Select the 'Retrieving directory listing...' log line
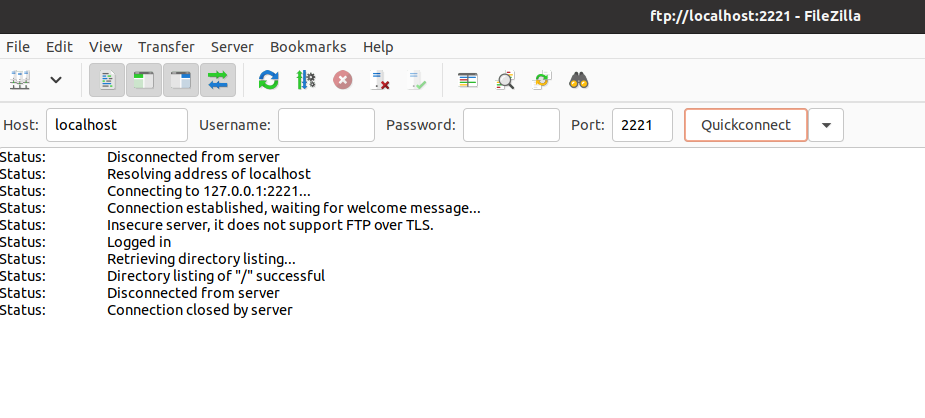This screenshot has height=418, width=925. coord(201,259)
